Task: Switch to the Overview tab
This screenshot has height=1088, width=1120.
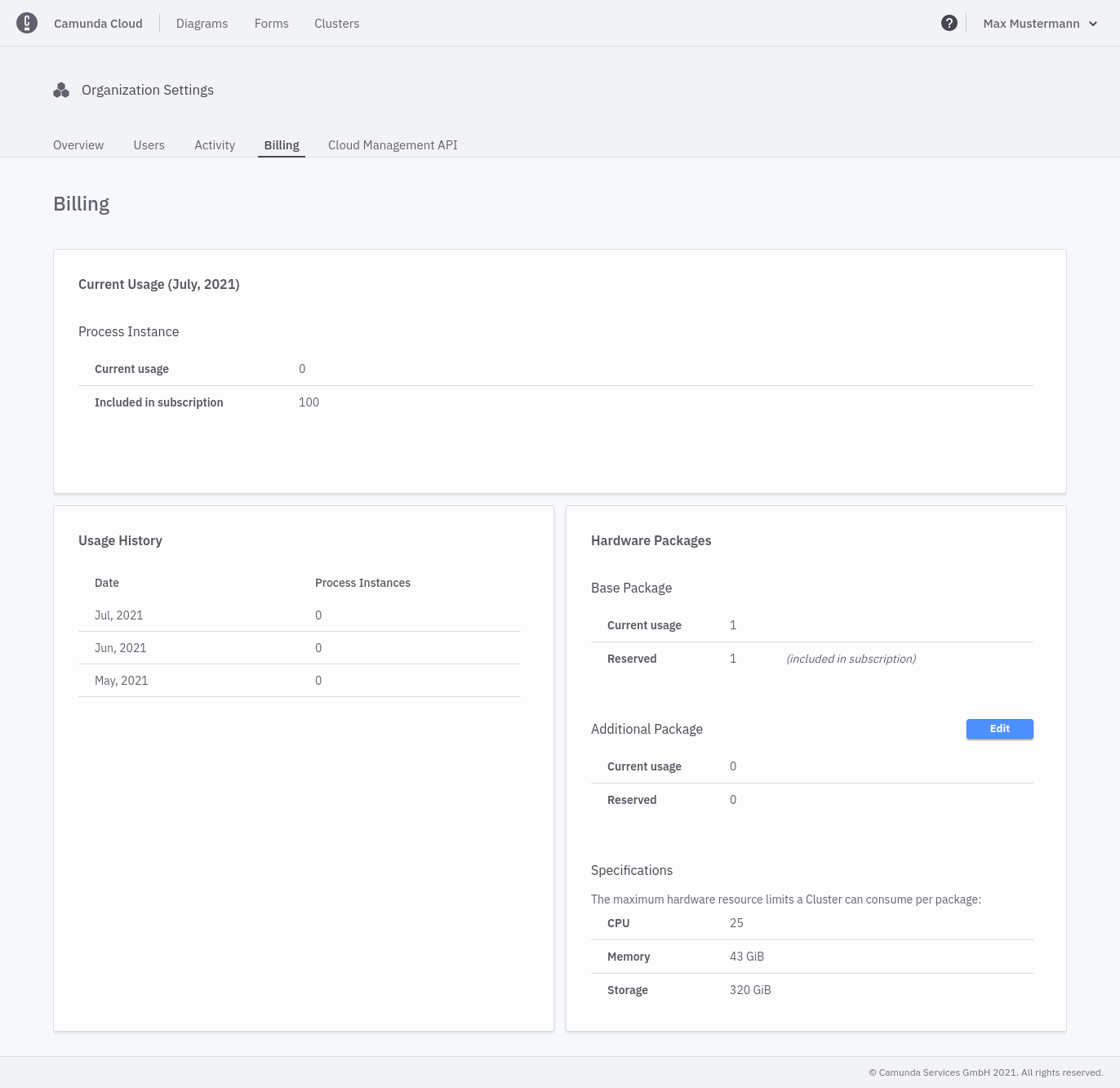Action: pyautogui.click(x=78, y=144)
